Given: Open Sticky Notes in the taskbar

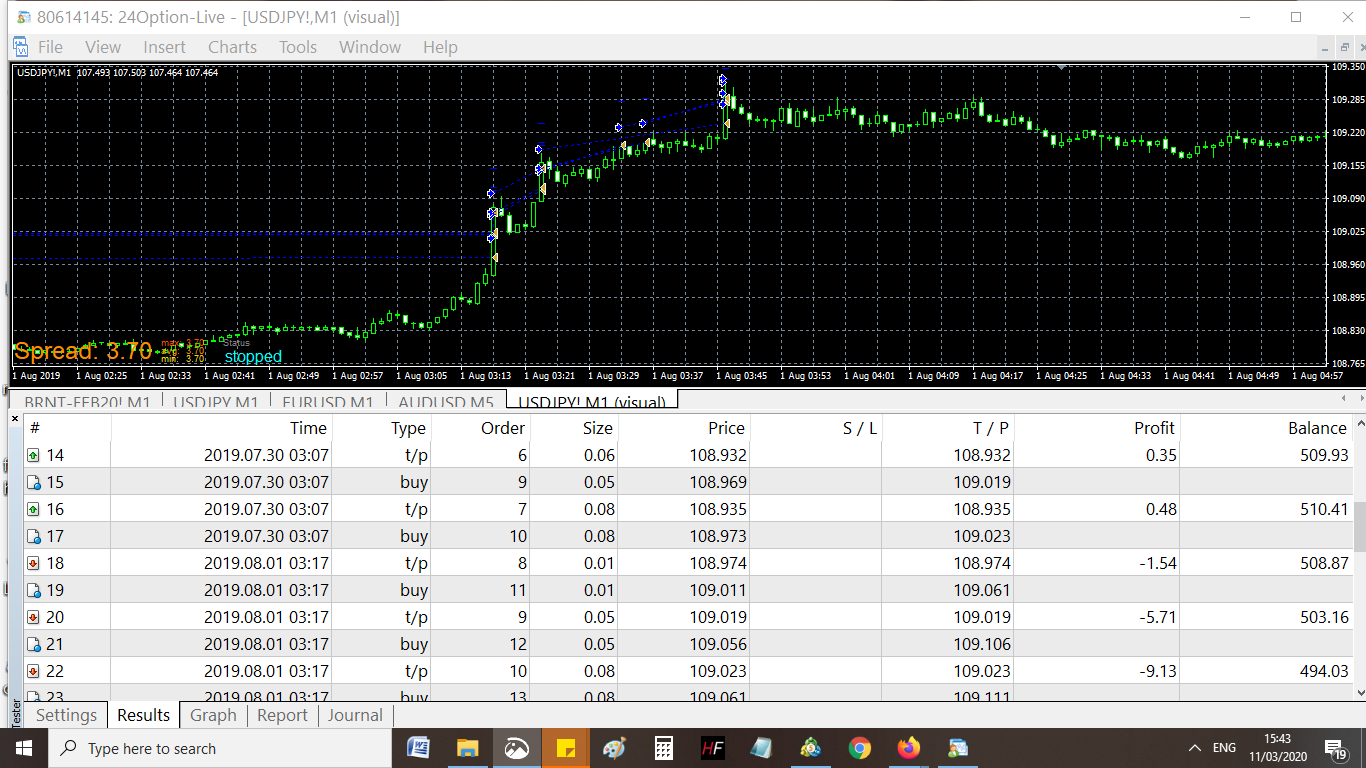Looking at the screenshot, I should tap(565, 748).
